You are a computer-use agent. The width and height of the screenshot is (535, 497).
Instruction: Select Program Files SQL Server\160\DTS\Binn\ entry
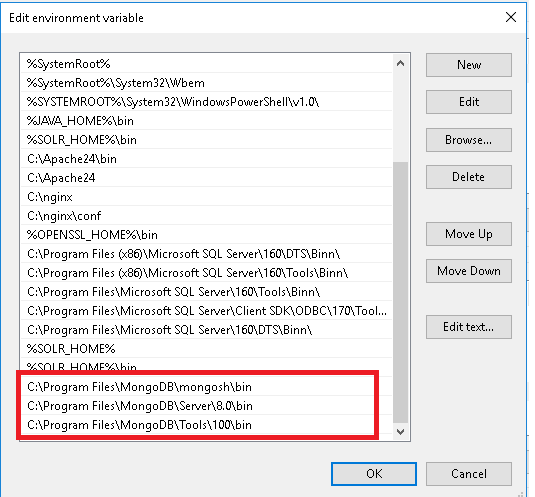click(206, 330)
